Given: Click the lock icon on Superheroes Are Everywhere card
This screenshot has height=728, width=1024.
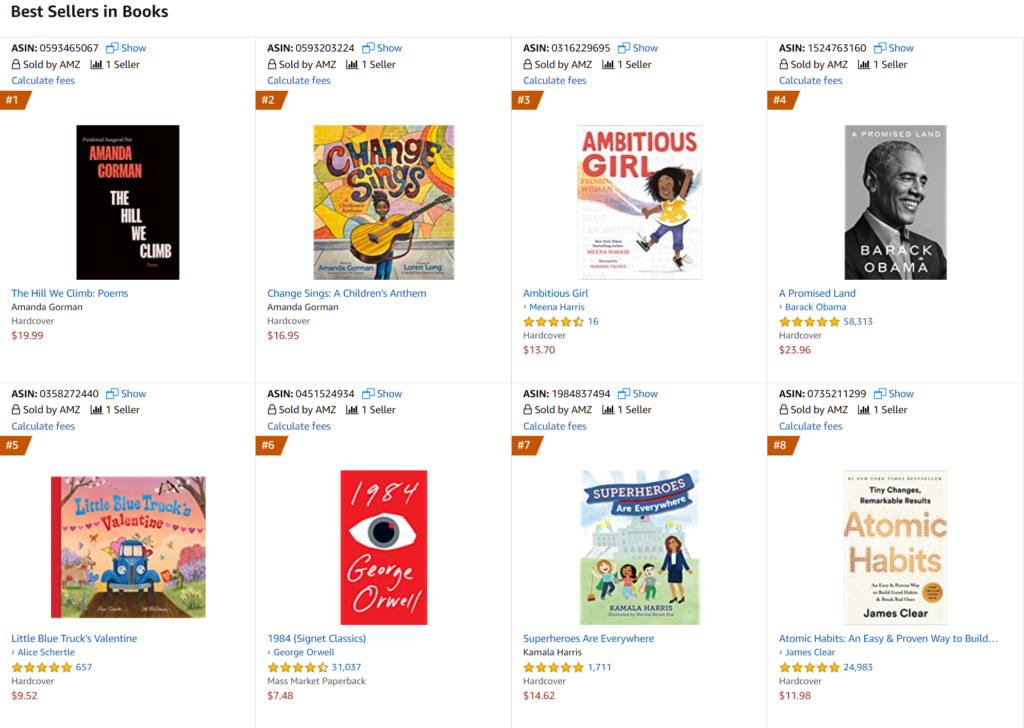Looking at the screenshot, I should [526, 409].
